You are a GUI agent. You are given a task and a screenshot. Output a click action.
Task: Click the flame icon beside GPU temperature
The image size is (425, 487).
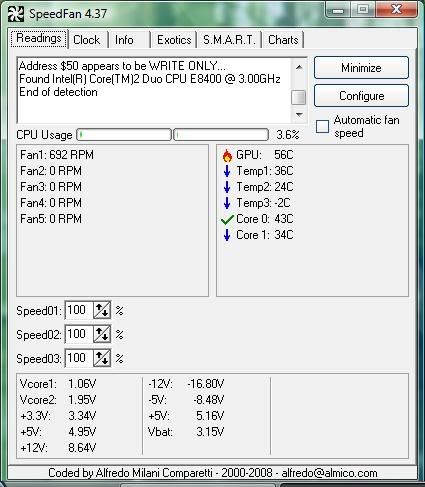227,155
